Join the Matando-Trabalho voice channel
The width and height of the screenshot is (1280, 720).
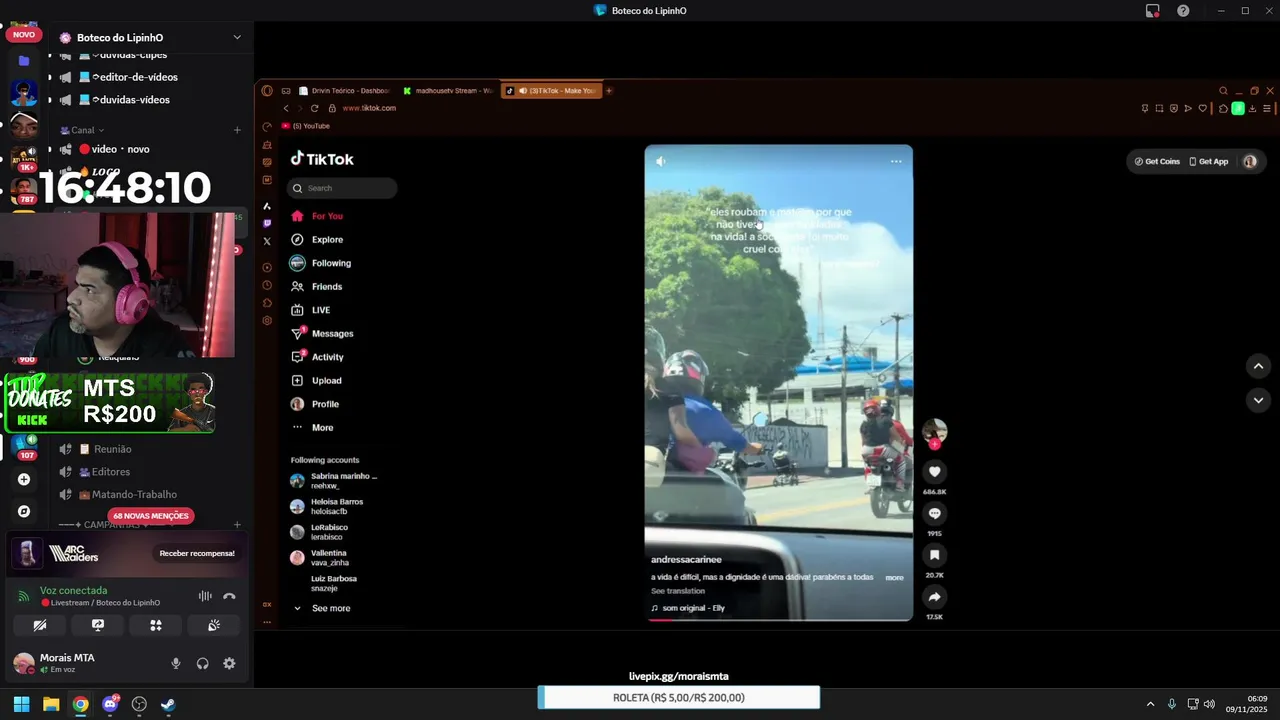[x=134, y=494]
